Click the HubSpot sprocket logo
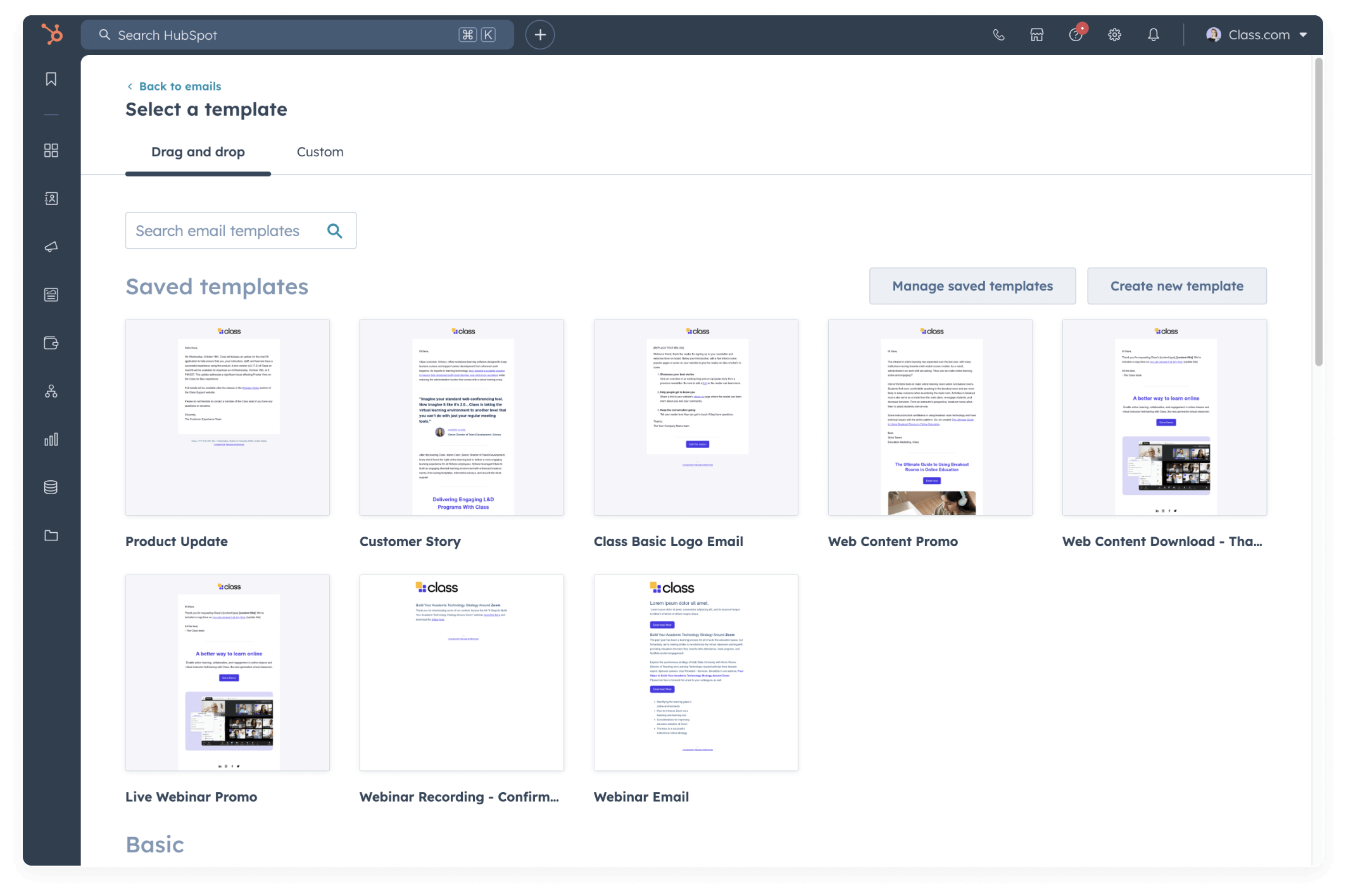The height and width of the screenshot is (896, 1346). [52, 34]
